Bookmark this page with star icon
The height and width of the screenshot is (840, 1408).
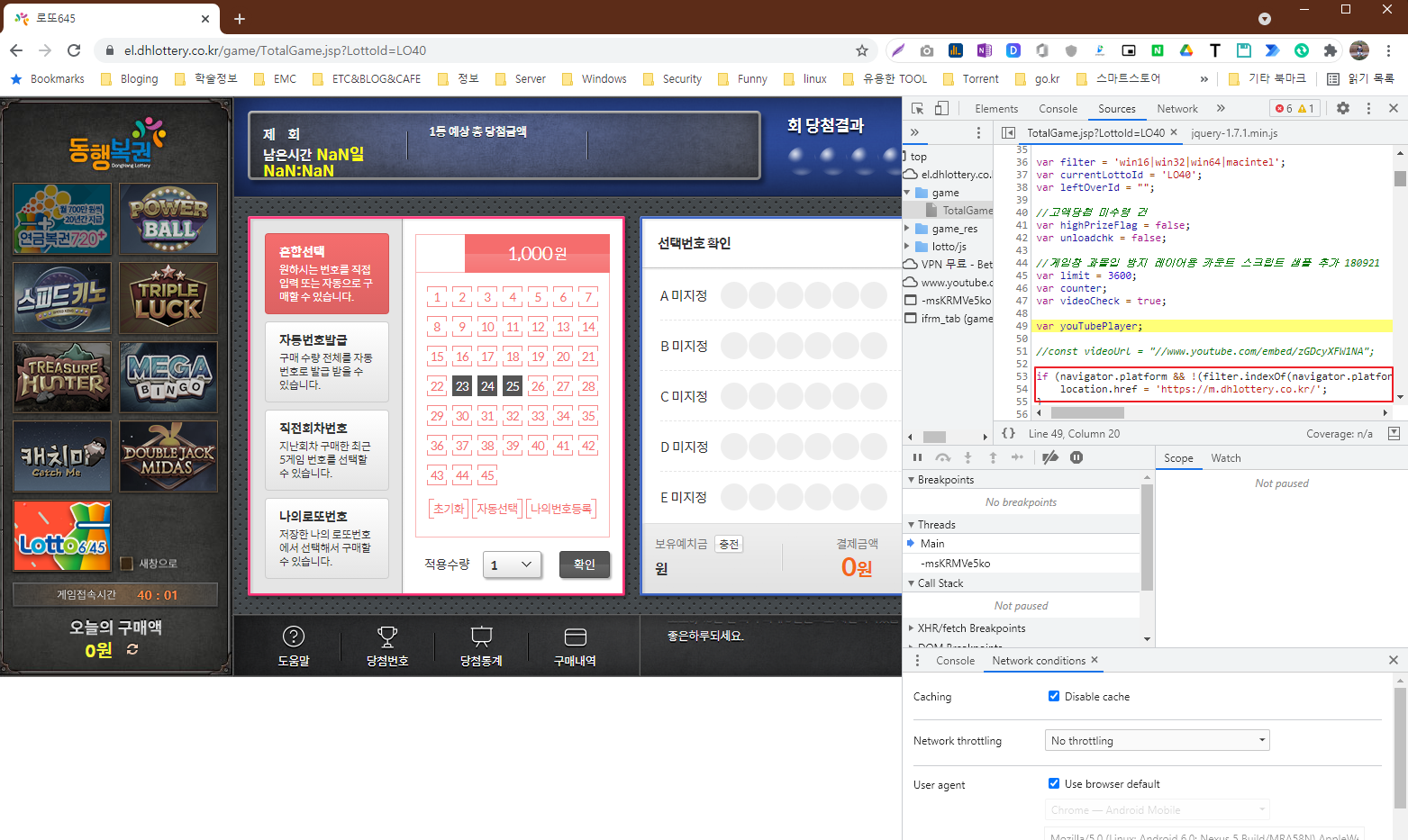(862, 50)
